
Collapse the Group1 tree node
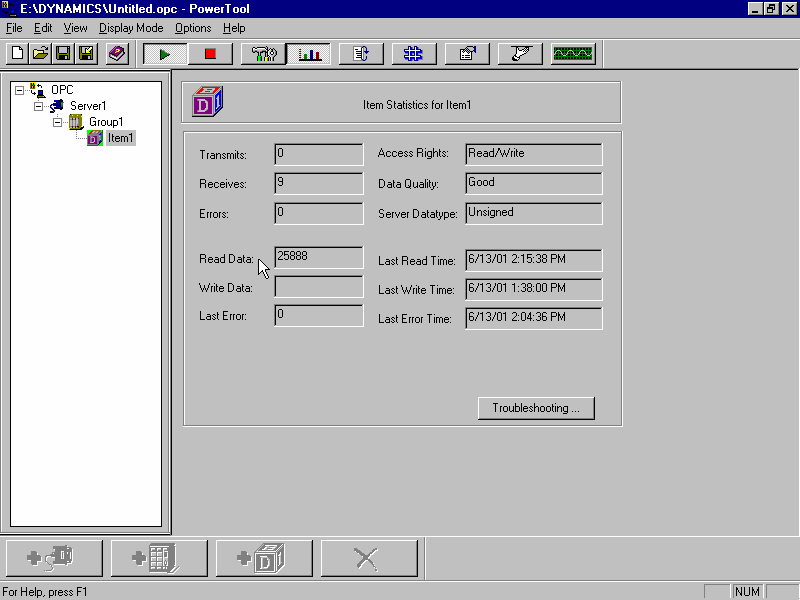coord(58,122)
